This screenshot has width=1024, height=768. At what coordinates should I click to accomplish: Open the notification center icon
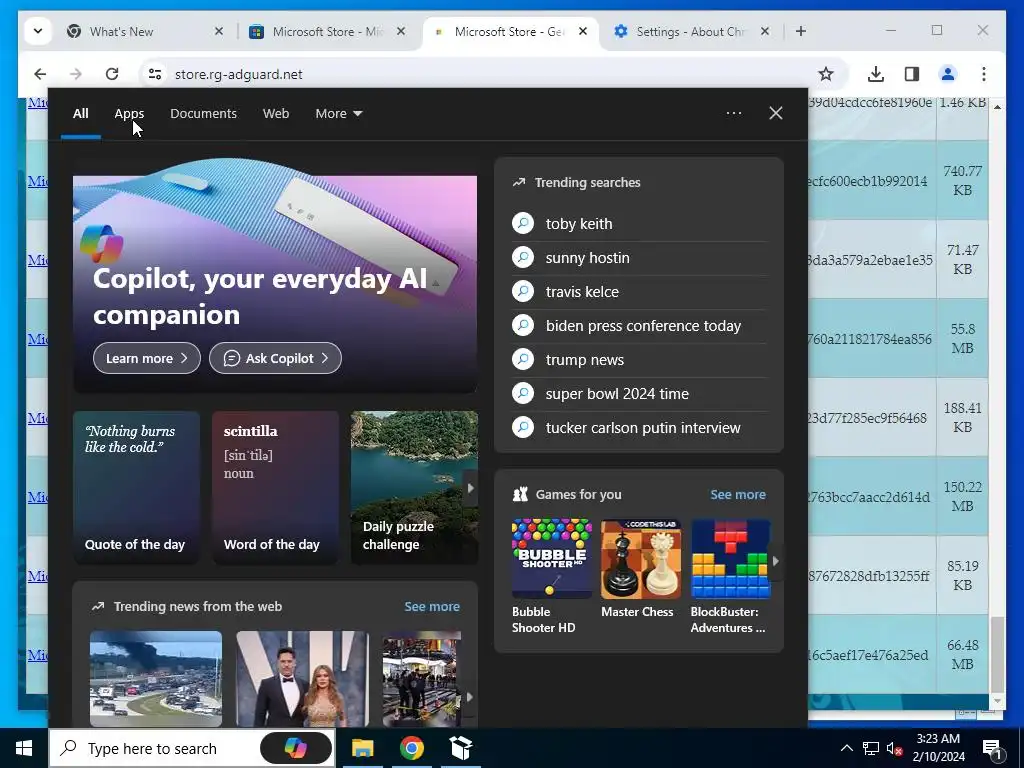point(992,749)
